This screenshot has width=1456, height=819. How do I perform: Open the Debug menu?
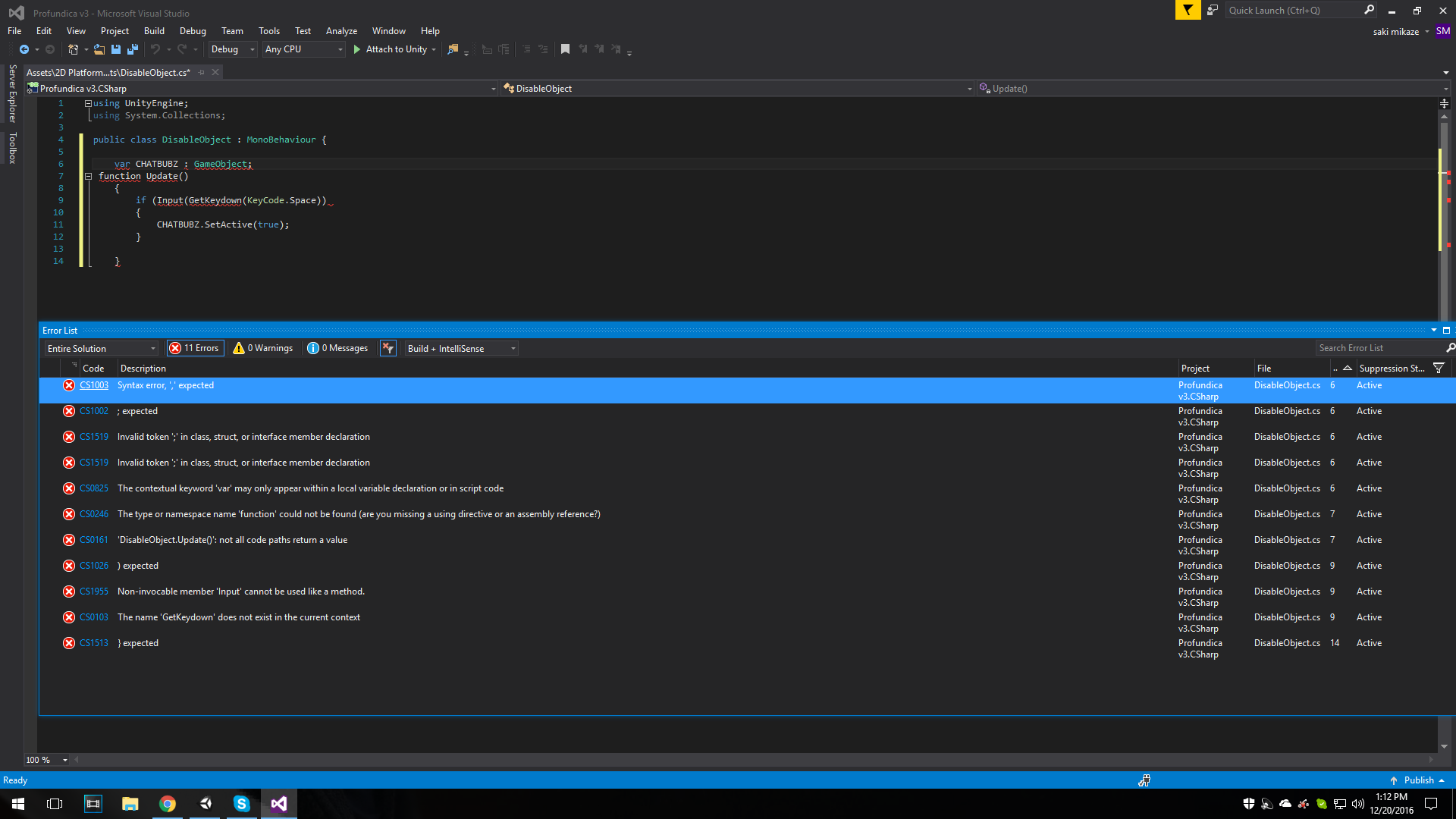[193, 31]
